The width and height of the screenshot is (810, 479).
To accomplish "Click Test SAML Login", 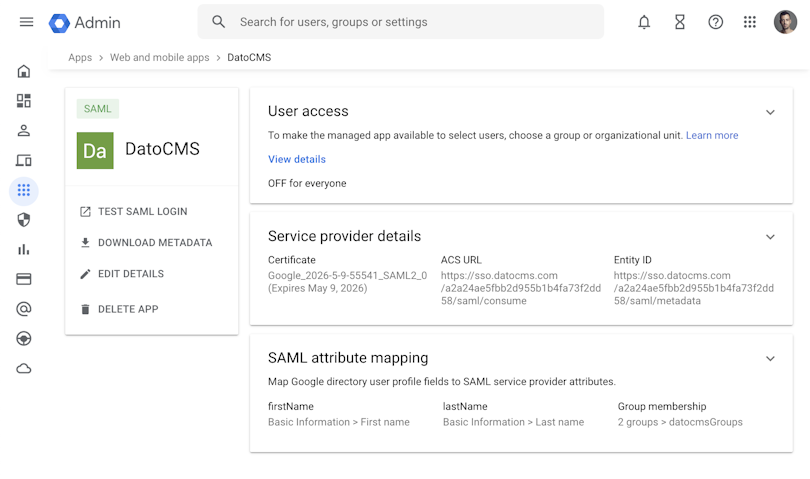I will coord(134,211).
